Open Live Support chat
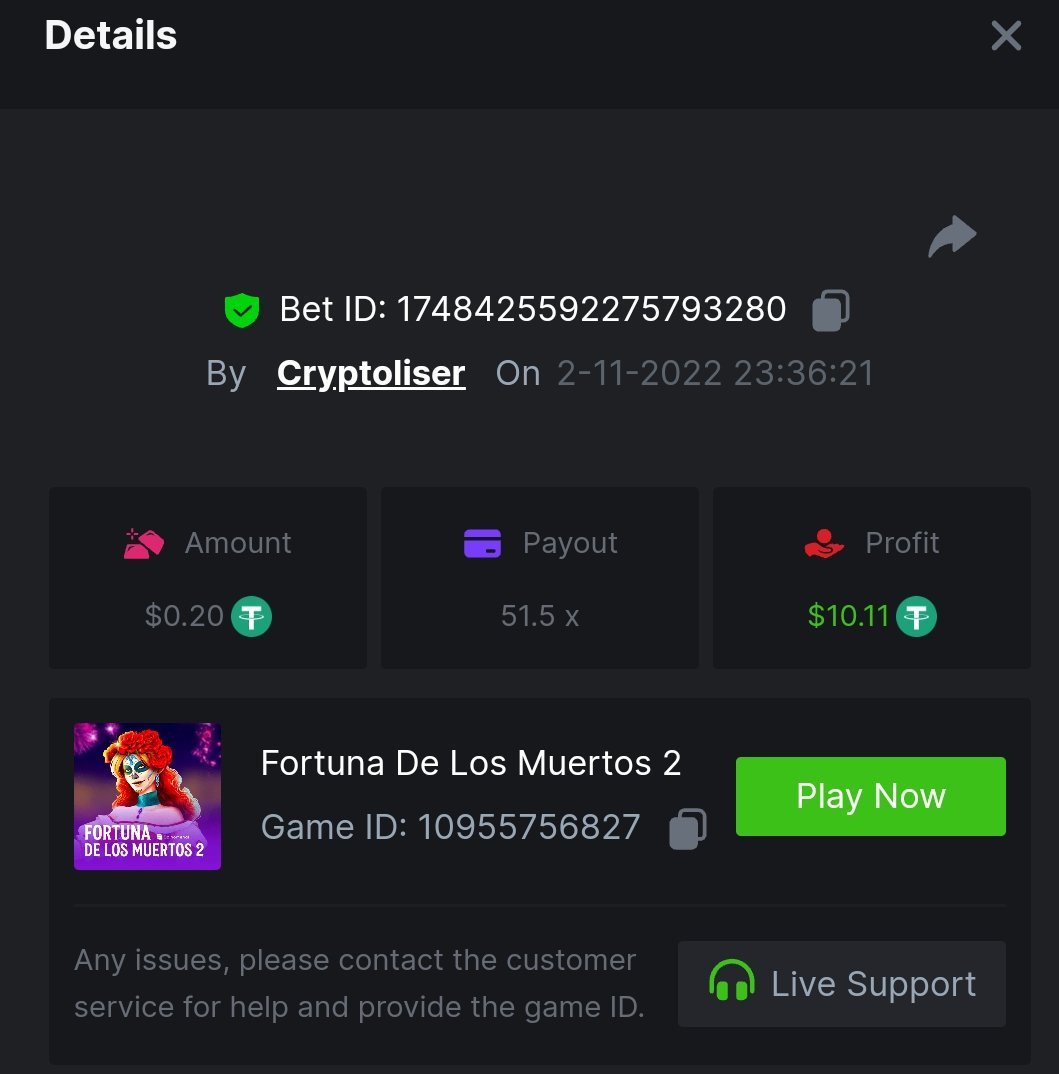This screenshot has width=1059, height=1074. pos(841,983)
